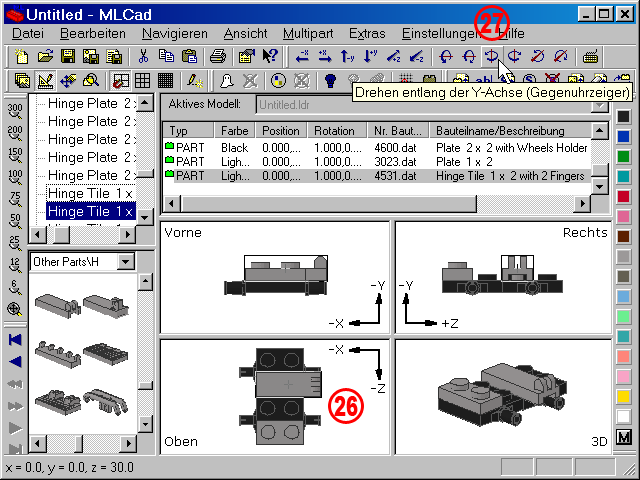This screenshot has width=640, height=480.
Task: Click the Nr. Baut... column header
Action: coord(398,131)
